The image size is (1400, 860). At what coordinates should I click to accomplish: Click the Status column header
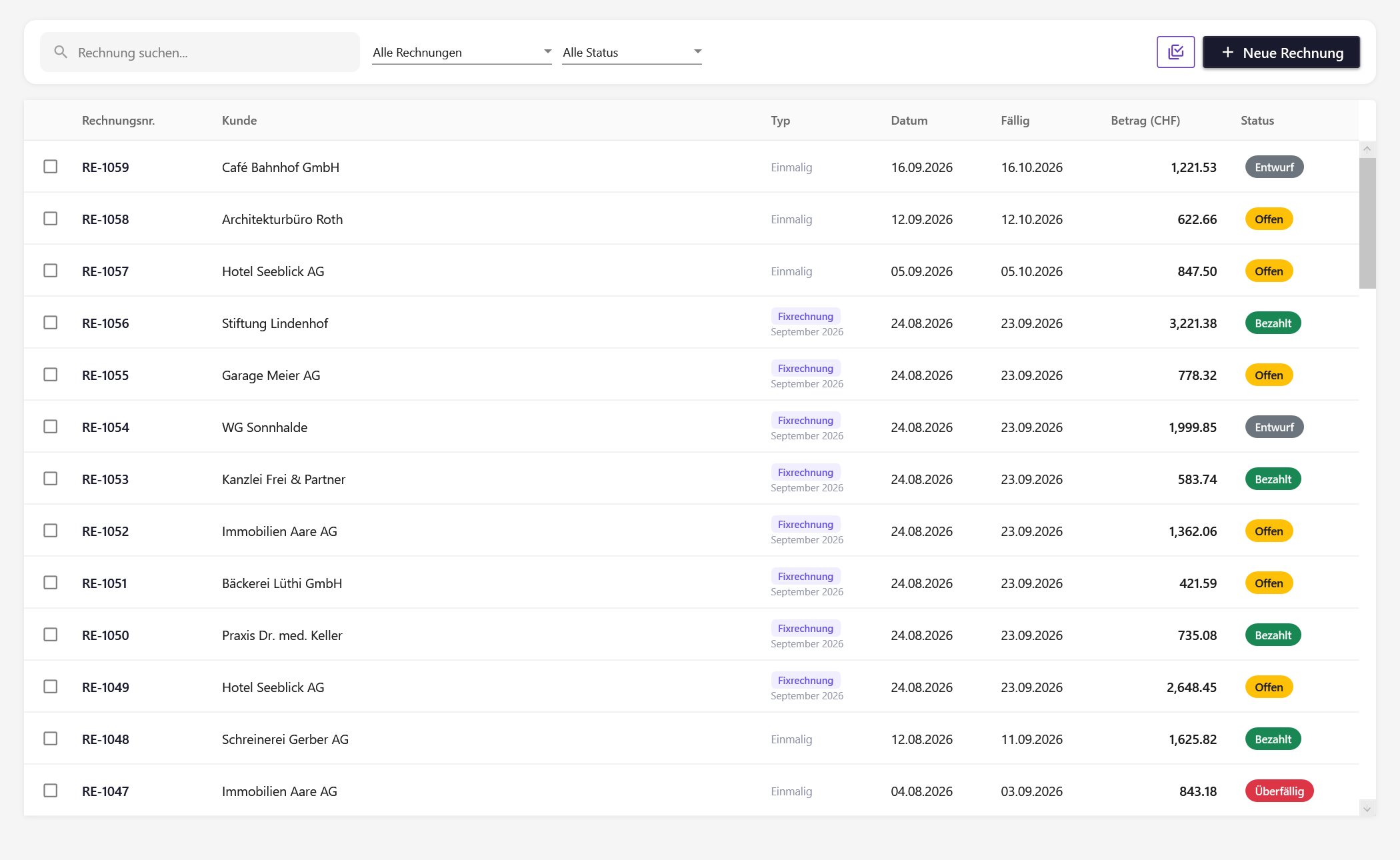tap(1257, 121)
